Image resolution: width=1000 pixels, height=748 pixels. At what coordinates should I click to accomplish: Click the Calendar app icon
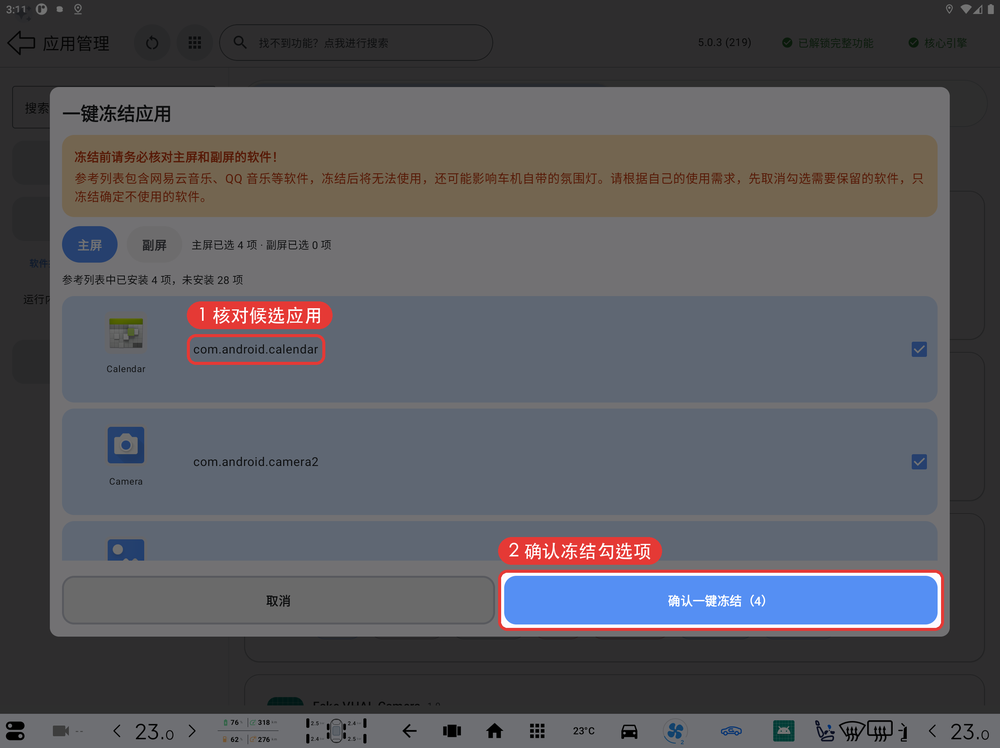coord(126,332)
